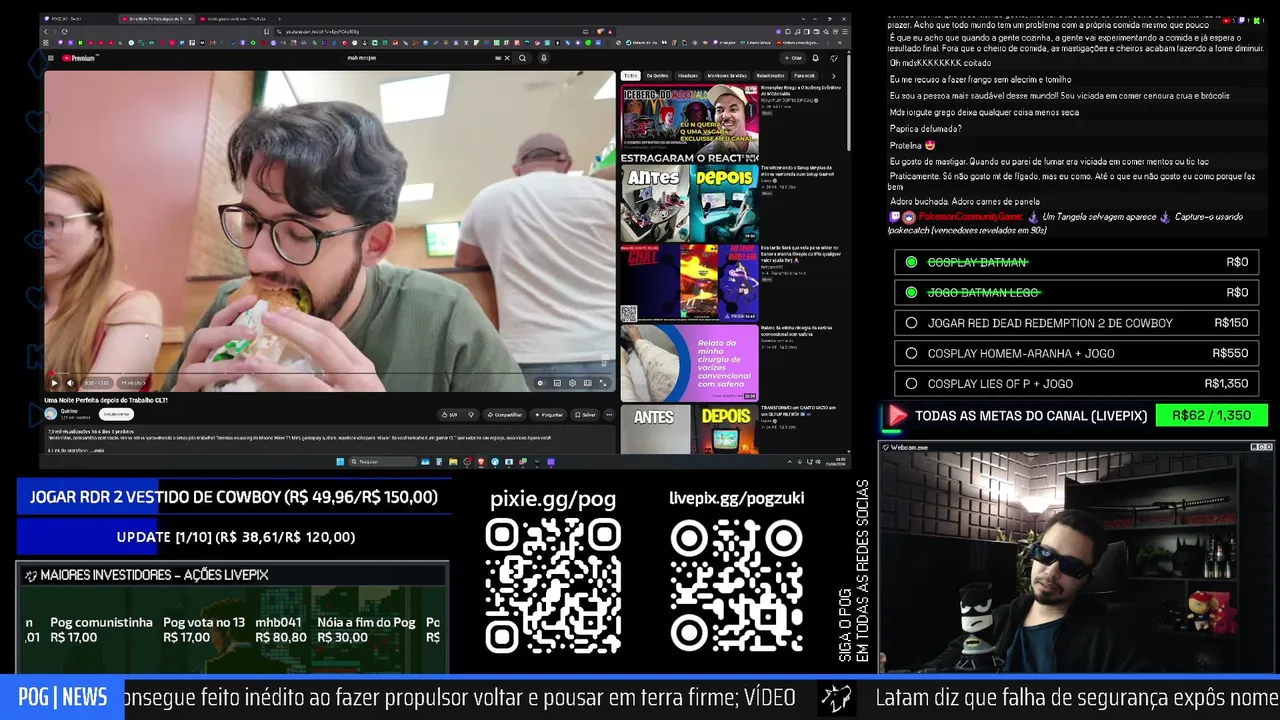Click the YouTube search magnifier button

pyautogui.click(x=521, y=58)
